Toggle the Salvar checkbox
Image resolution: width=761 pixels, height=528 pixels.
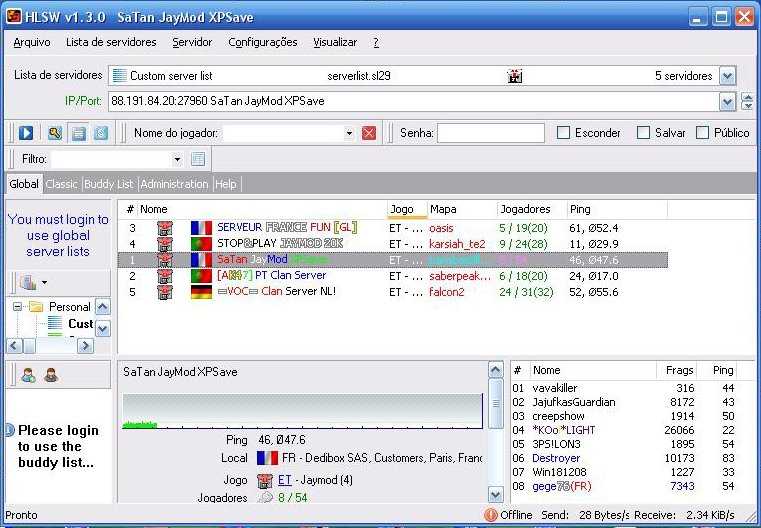pos(643,132)
